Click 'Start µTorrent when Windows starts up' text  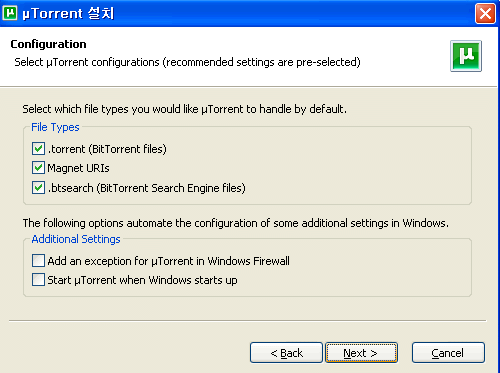point(142,280)
